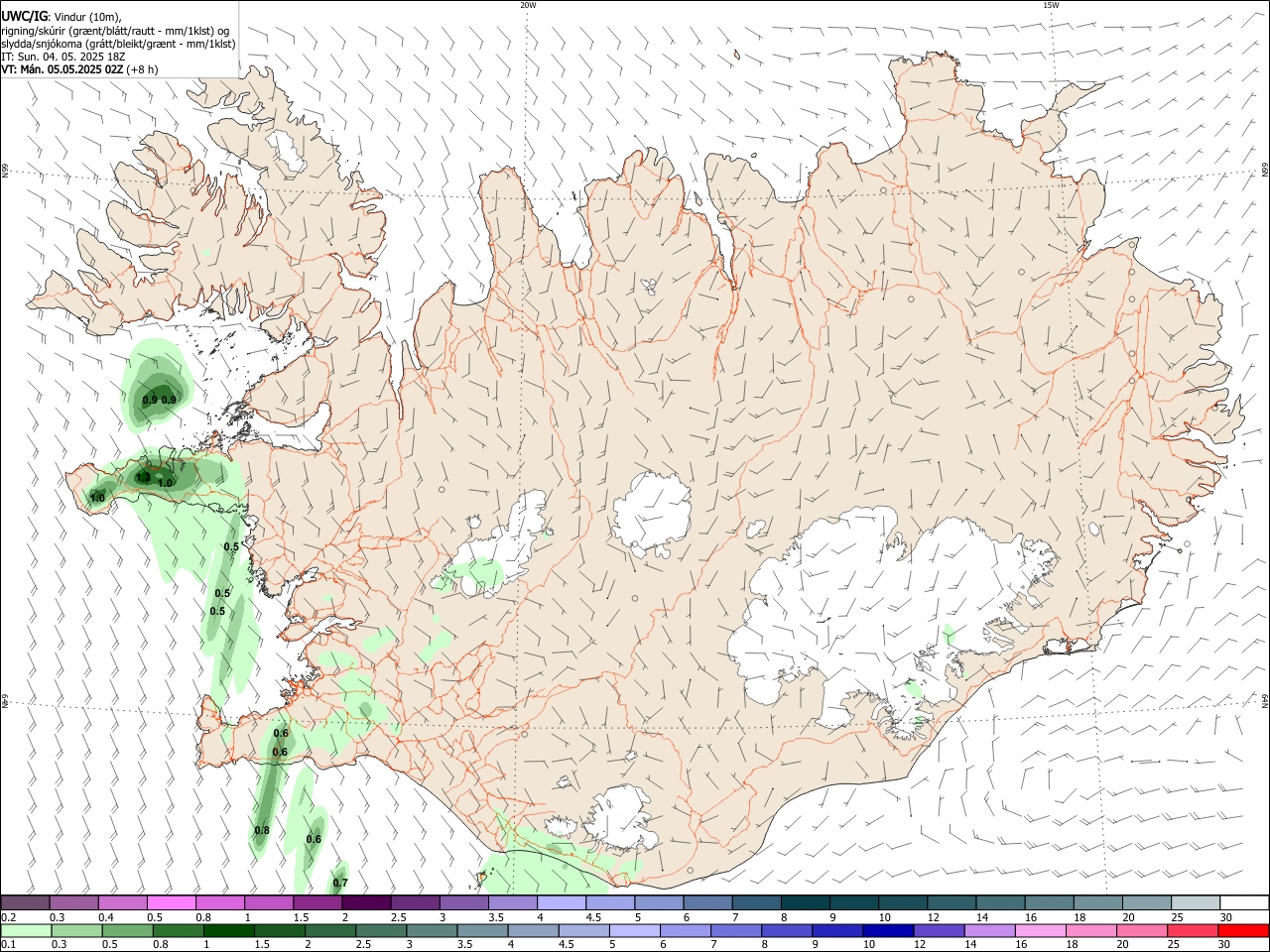Pick the red bottom-row swatch after 30
The image size is (1270, 952).
pyautogui.click(x=1244, y=931)
